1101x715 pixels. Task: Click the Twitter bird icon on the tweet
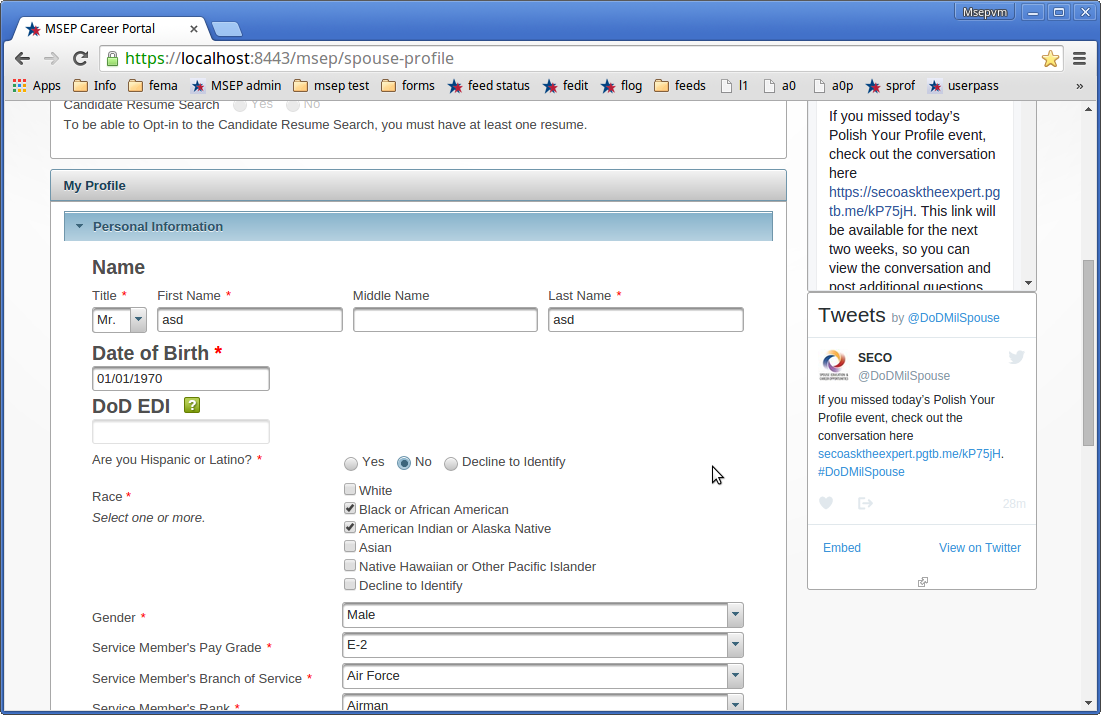point(1016,357)
